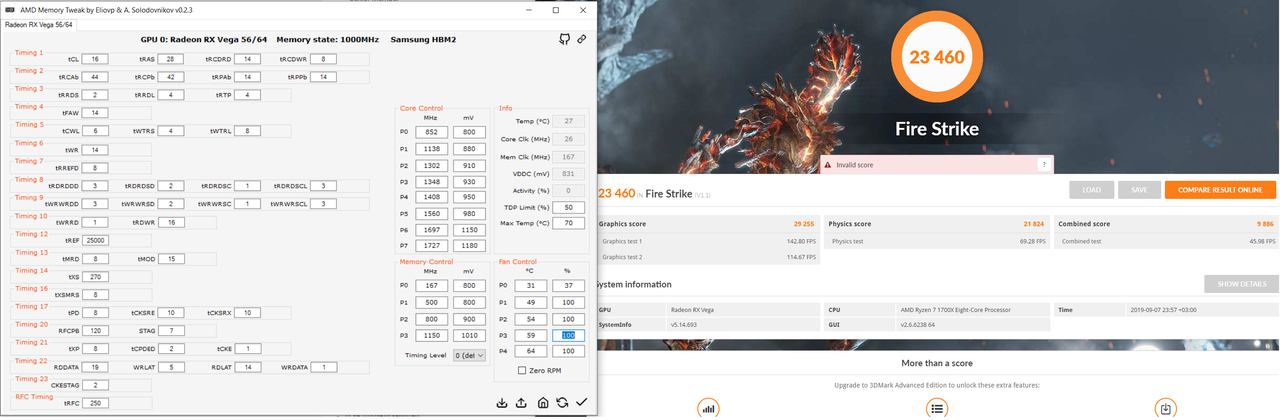Click the list feature icon in 3DMark
Viewport: 1280px width, 420px height.
pos(937,408)
